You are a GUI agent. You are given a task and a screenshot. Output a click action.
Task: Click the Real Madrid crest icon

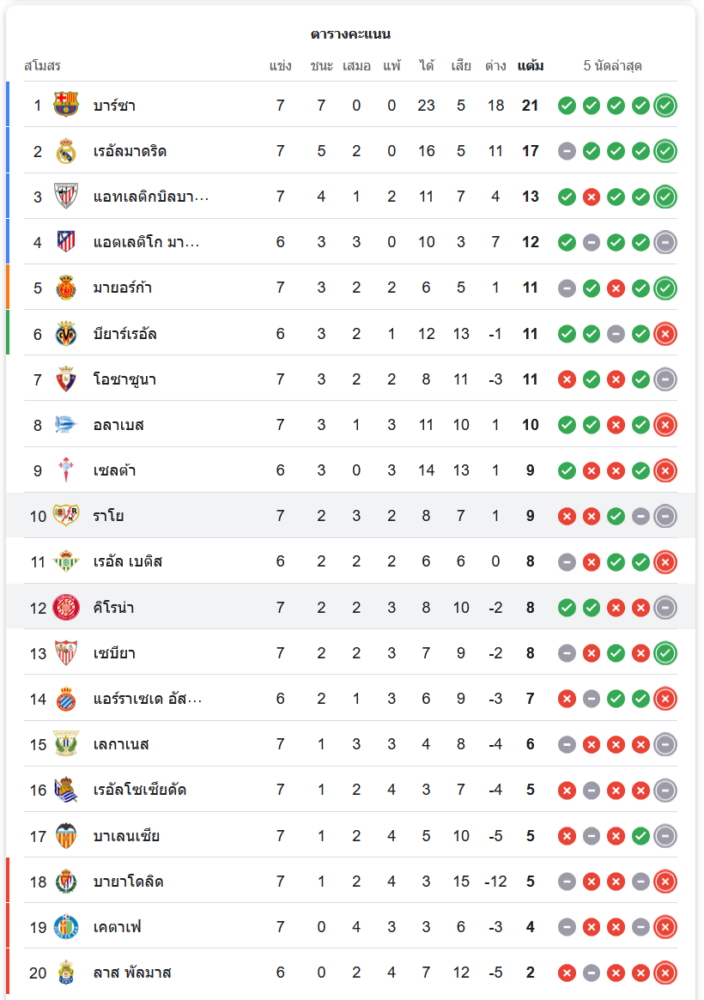click(x=66, y=151)
